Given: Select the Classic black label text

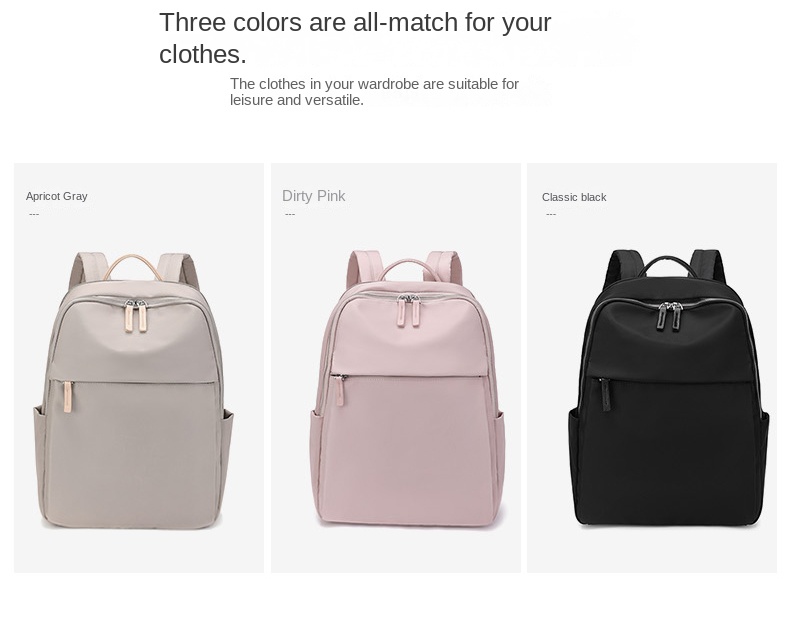Looking at the screenshot, I should coord(574,197).
